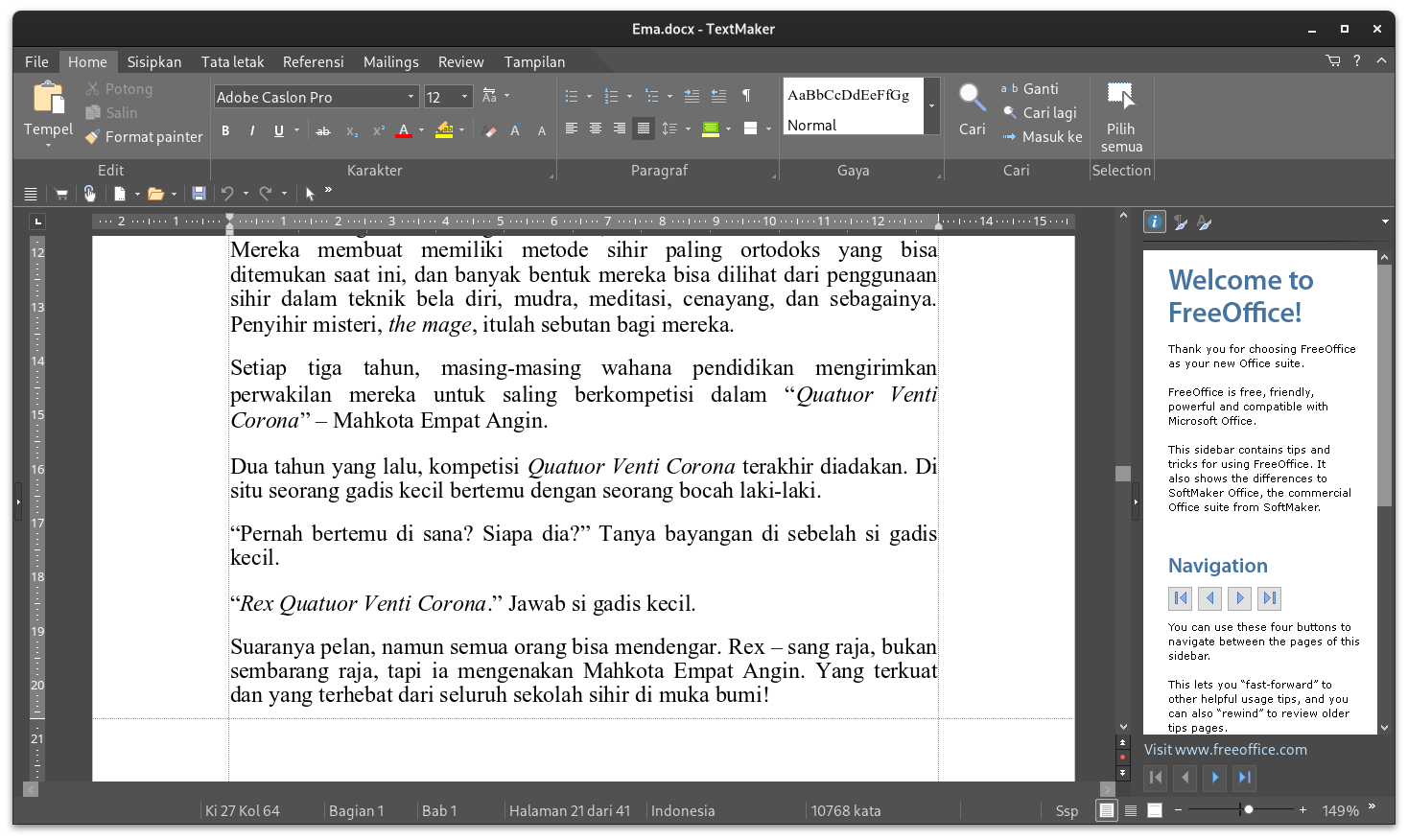Click the clear formatting eraser icon

point(490,131)
